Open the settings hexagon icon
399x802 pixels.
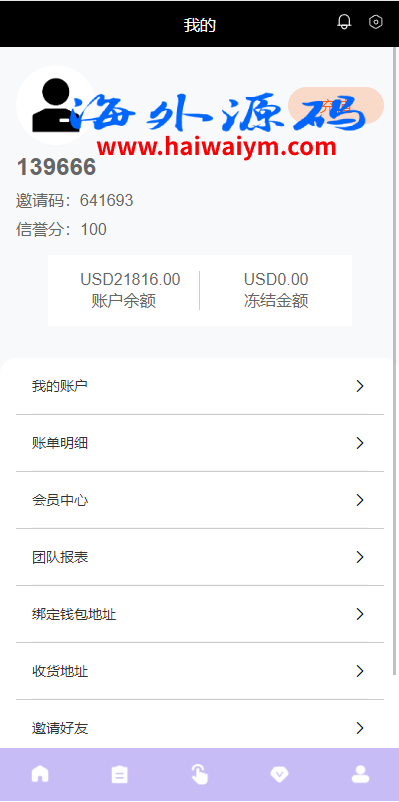(376, 22)
